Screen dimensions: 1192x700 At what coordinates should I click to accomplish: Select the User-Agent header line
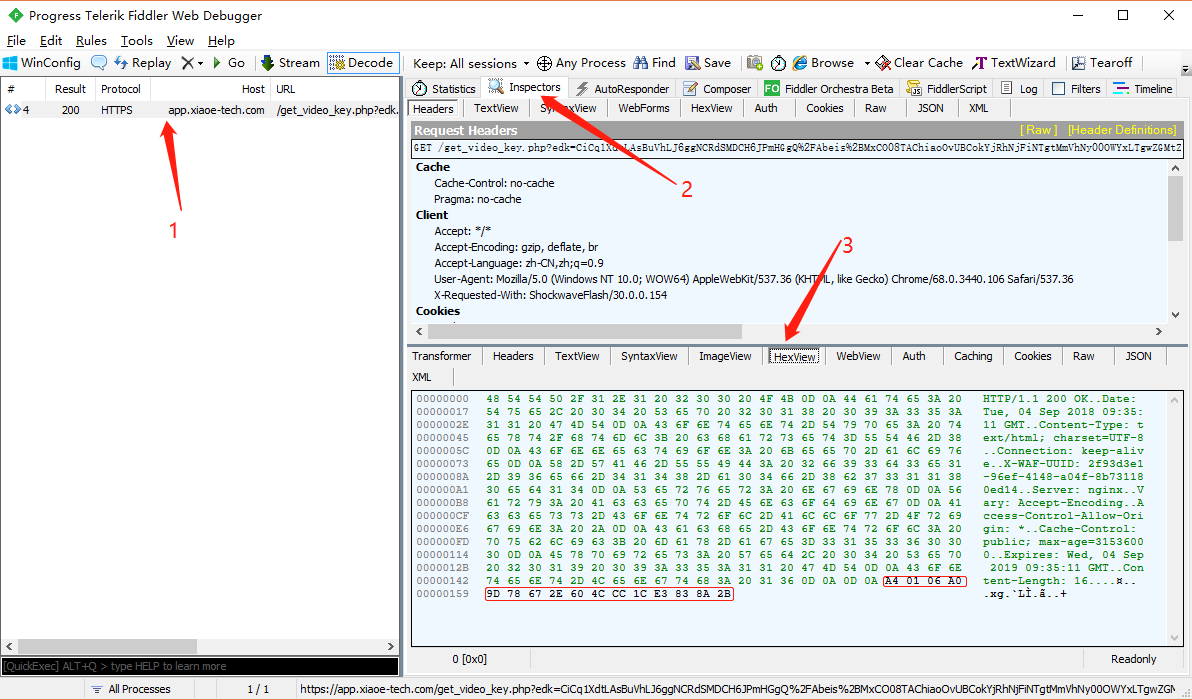[x=753, y=279]
